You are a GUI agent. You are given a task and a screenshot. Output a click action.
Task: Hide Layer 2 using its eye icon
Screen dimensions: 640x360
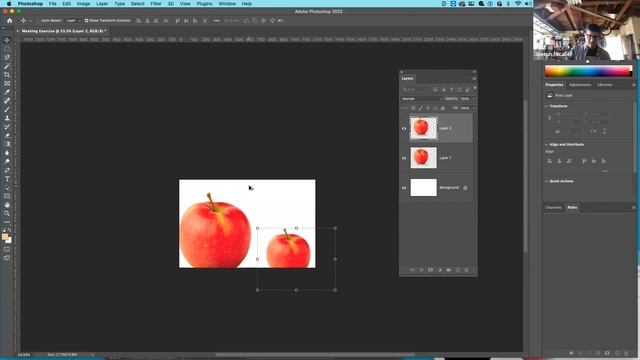tap(404, 128)
